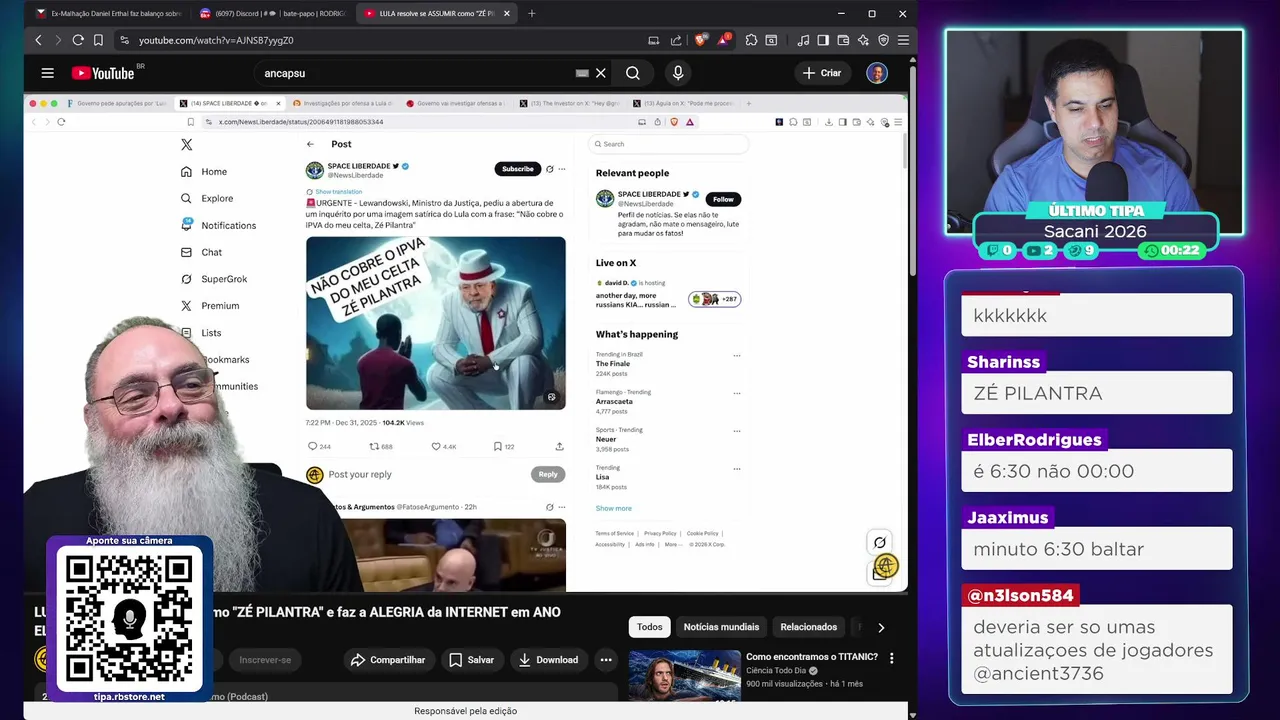Viewport: 1280px width, 720px height.
Task: Open the TITANIC recommended video thumbnail
Action: click(685, 675)
